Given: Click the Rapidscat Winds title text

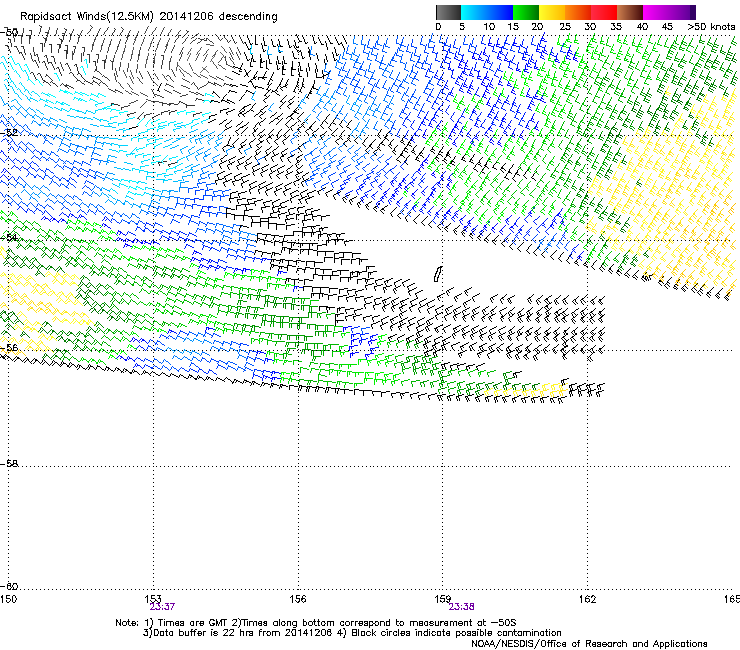Looking at the screenshot, I should click(x=149, y=16).
